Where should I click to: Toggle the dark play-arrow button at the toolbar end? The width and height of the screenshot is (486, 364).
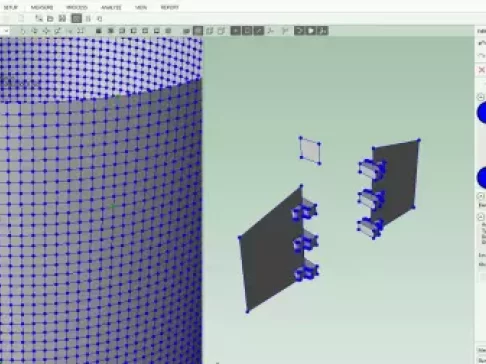(x=311, y=31)
